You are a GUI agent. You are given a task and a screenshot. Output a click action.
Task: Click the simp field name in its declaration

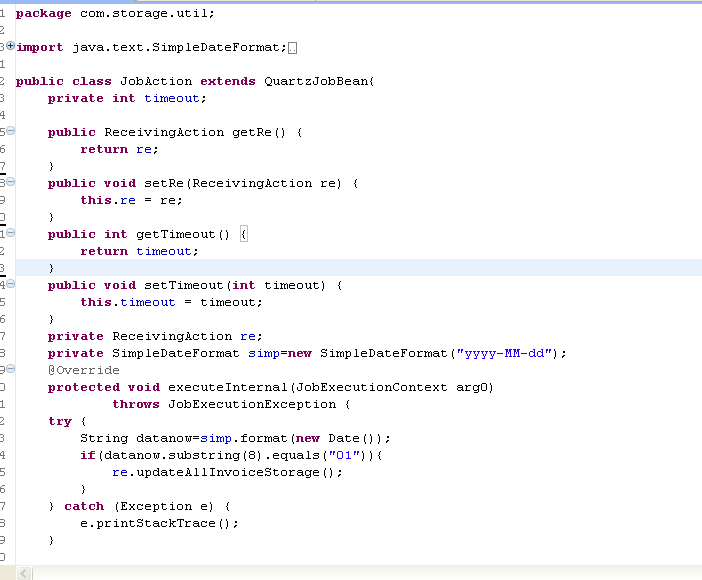(264, 354)
